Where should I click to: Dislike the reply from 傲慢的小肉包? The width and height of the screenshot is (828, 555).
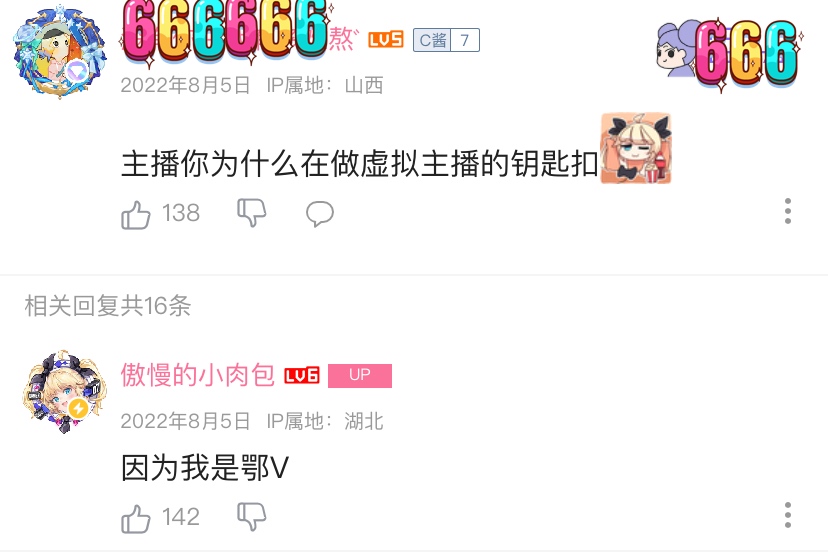(x=251, y=516)
